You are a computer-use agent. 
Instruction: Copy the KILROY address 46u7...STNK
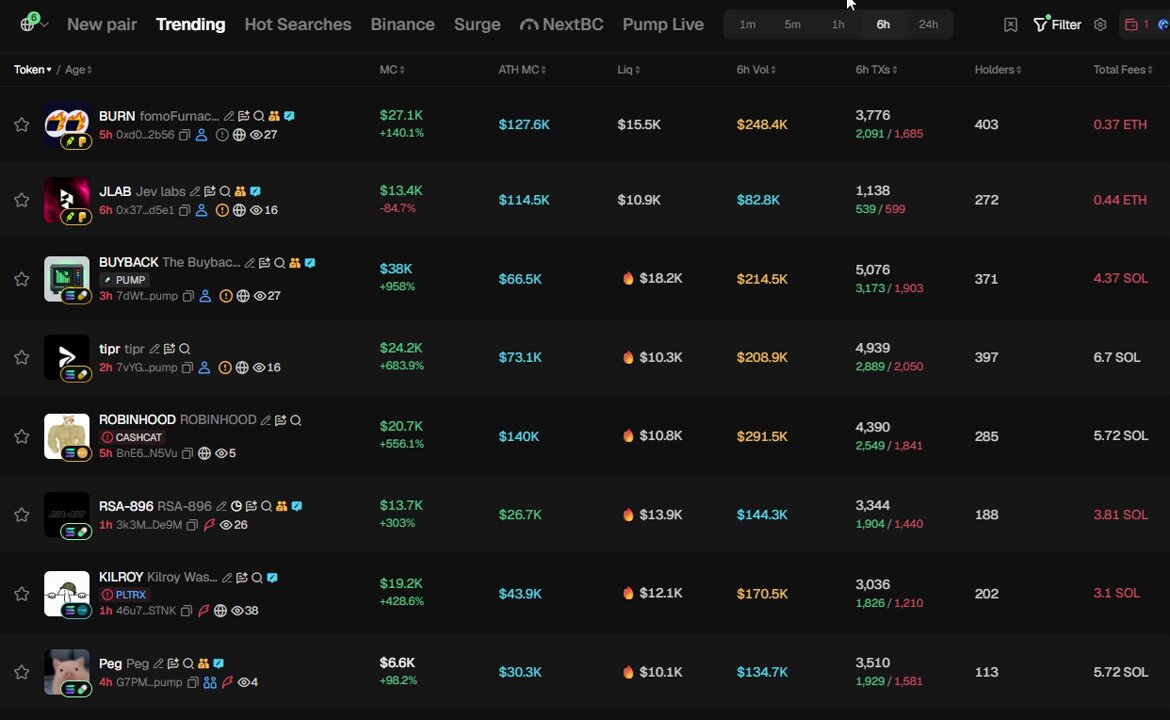pyautogui.click(x=187, y=611)
